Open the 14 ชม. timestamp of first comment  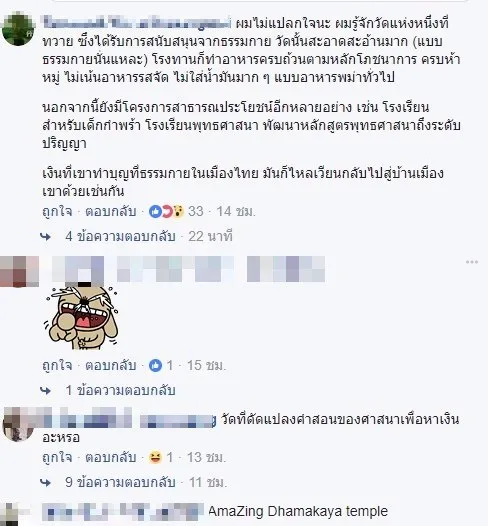click(x=236, y=212)
